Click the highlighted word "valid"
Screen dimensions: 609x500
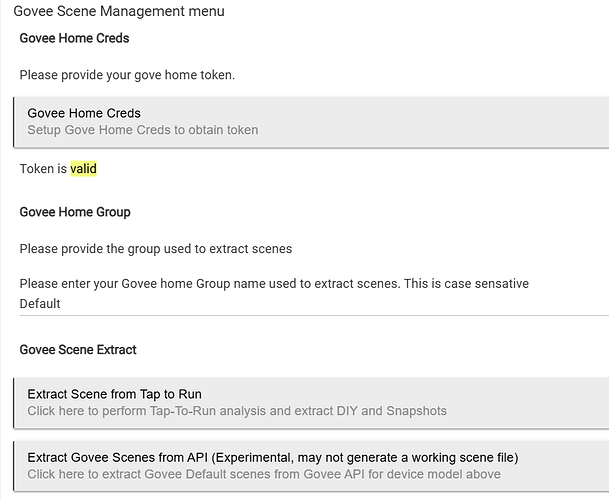[x=84, y=169]
